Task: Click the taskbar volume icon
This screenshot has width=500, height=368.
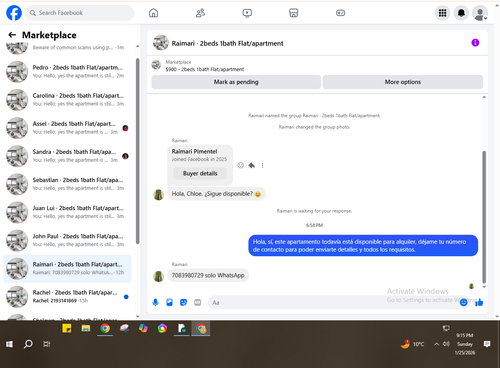Action: pos(446,344)
